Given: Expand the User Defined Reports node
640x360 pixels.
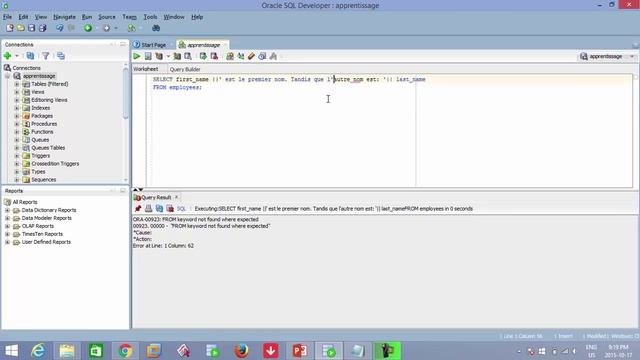Looking at the screenshot, I should tap(7, 242).
